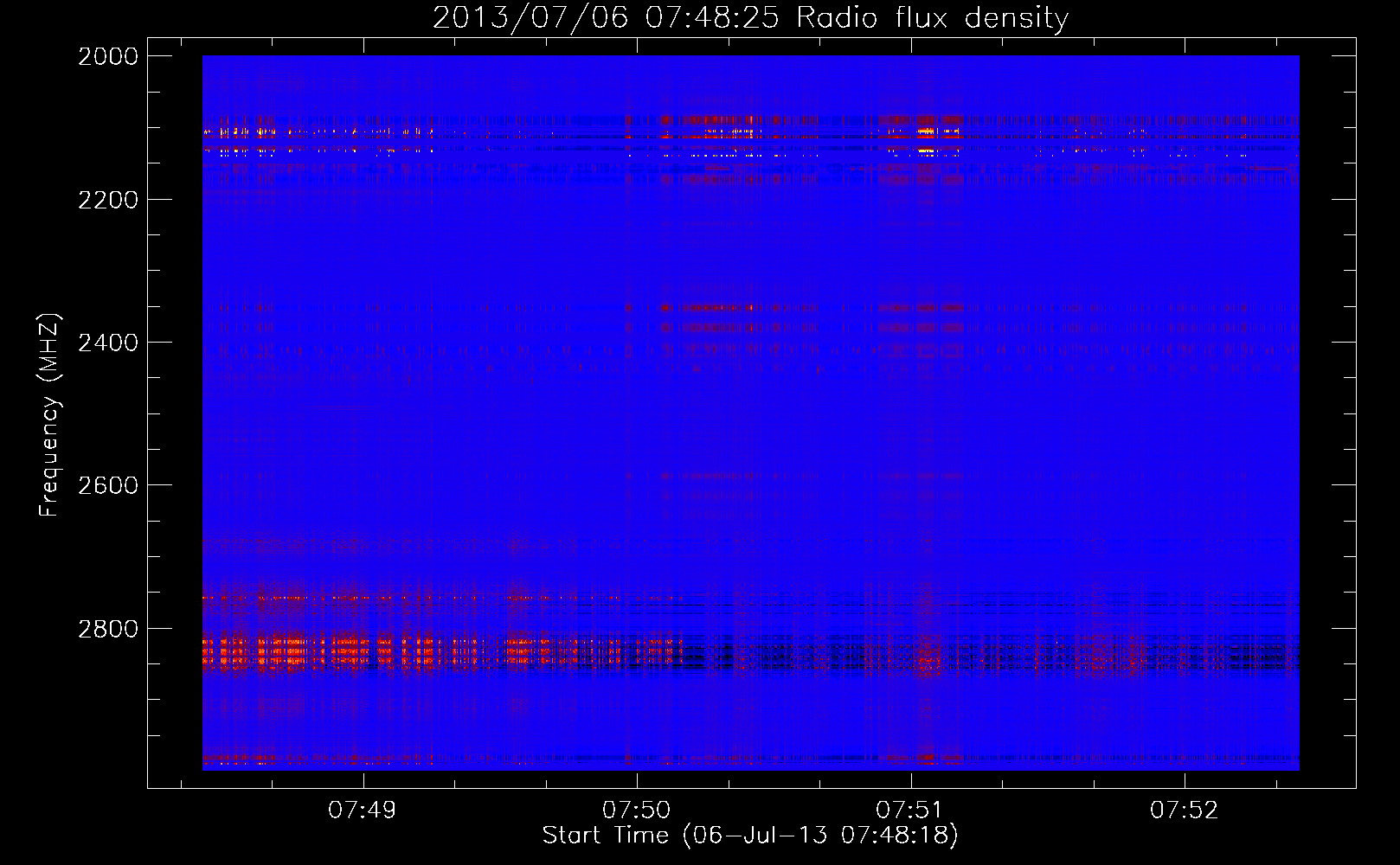Select the 'Frequency (MHZ)' axis label
This screenshot has height=865, width=1400.
pos(49,415)
